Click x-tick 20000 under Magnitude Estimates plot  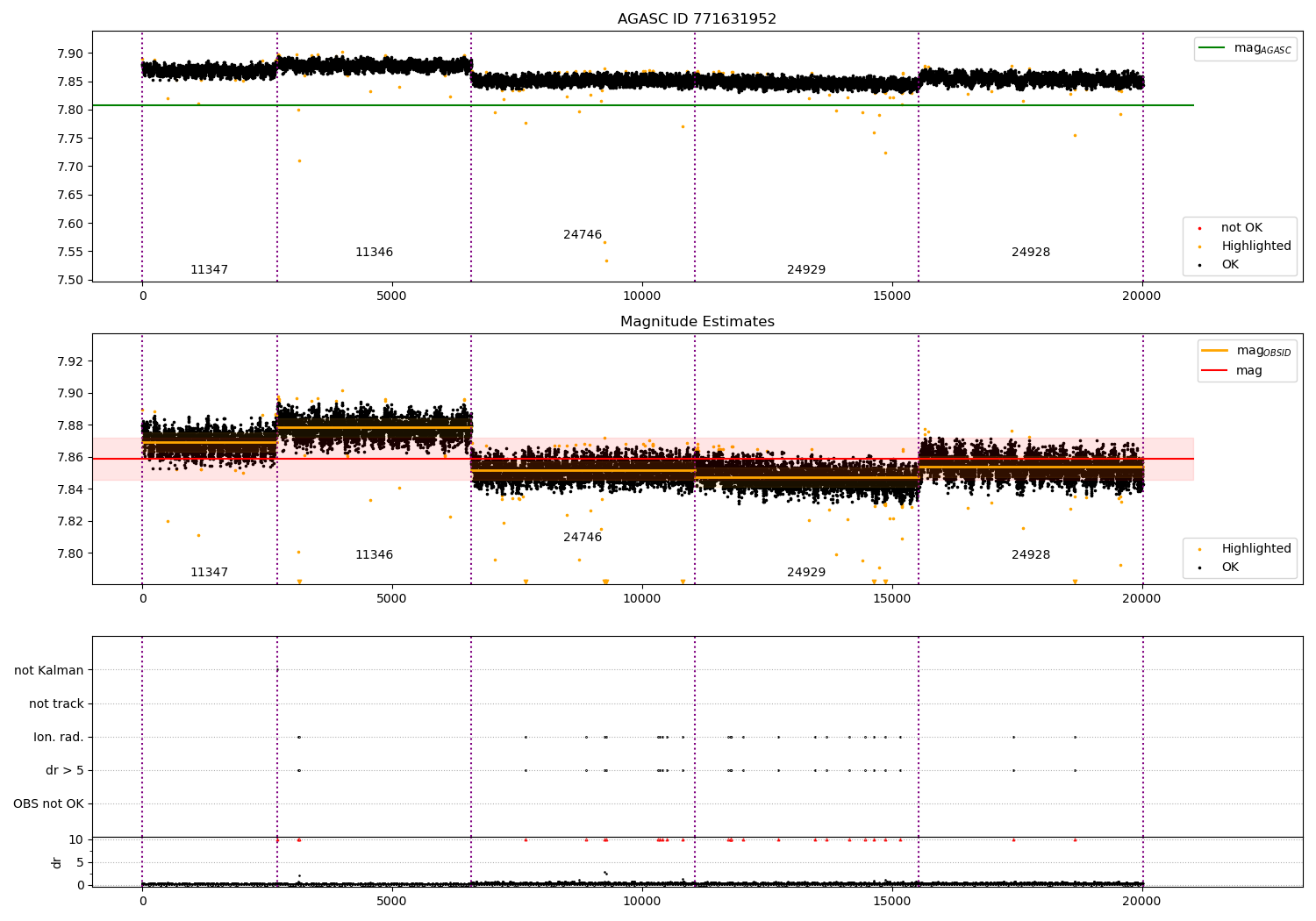point(1141,599)
